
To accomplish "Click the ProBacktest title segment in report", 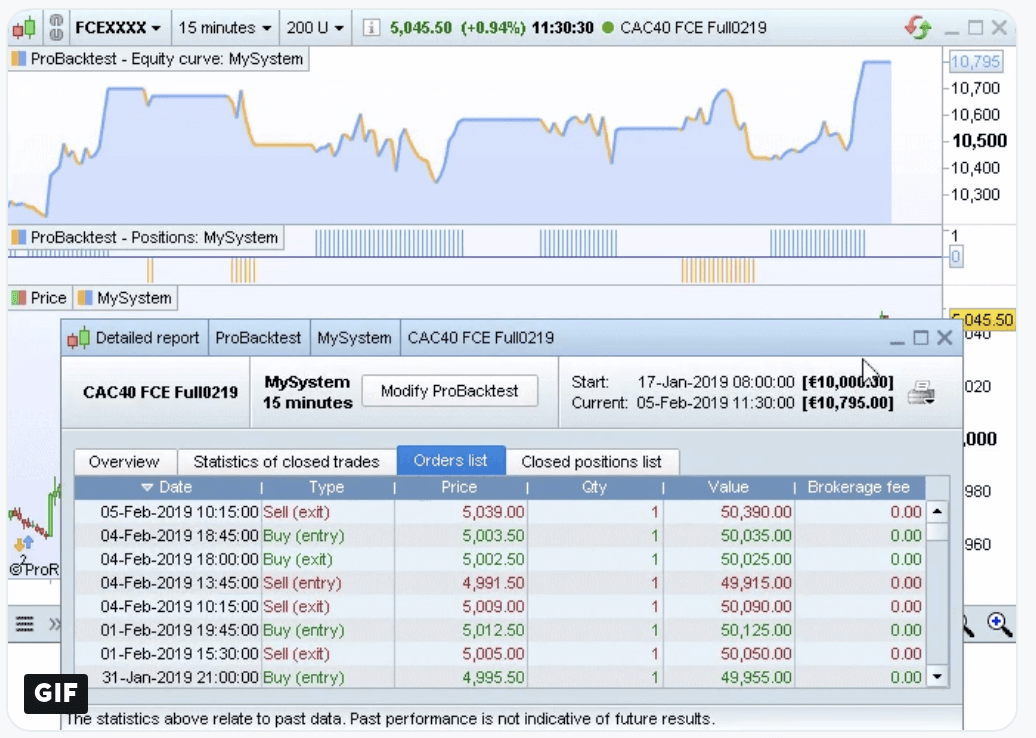I will 258,338.
